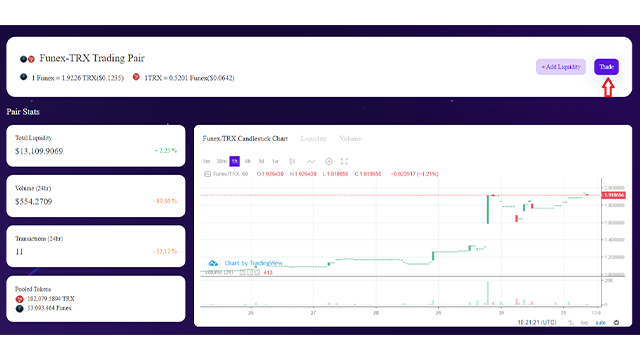Toggle percentage scale at chart bottom

tap(571, 322)
